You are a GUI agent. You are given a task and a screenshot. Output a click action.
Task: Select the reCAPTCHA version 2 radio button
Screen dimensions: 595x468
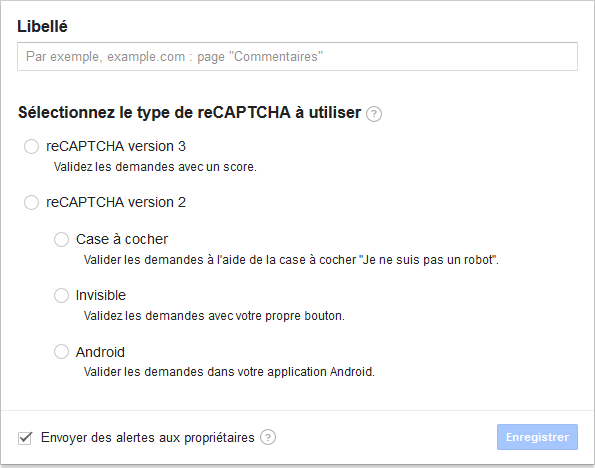(x=31, y=202)
